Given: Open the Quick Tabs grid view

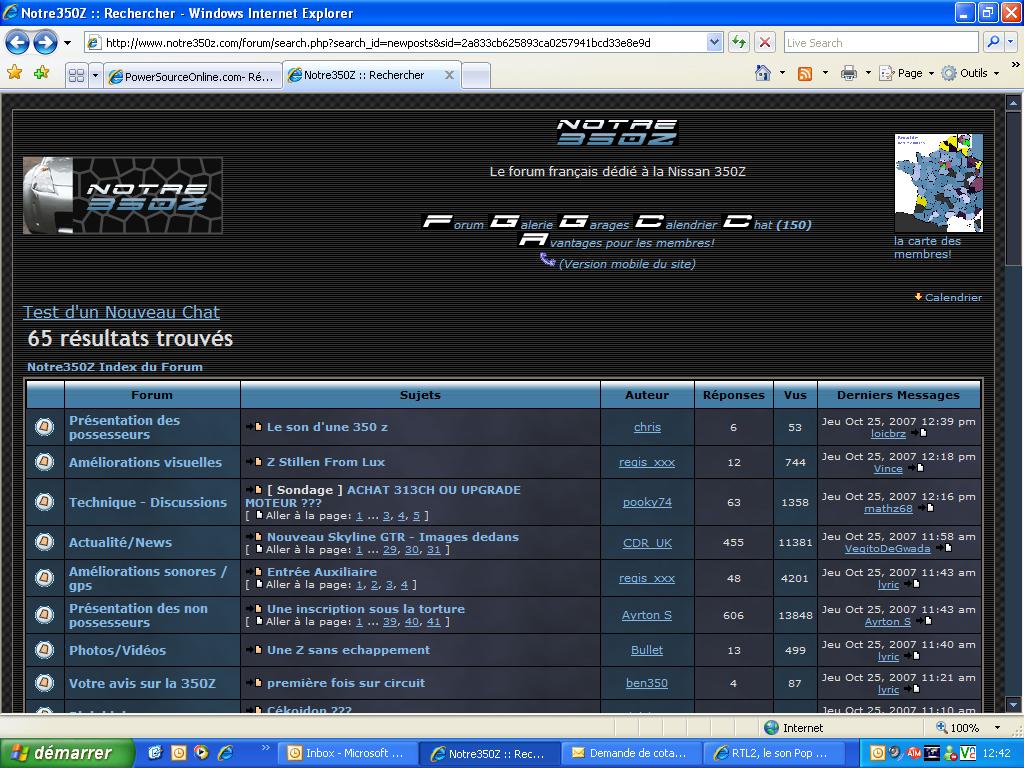Looking at the screenshot, I should pos(76,75).
